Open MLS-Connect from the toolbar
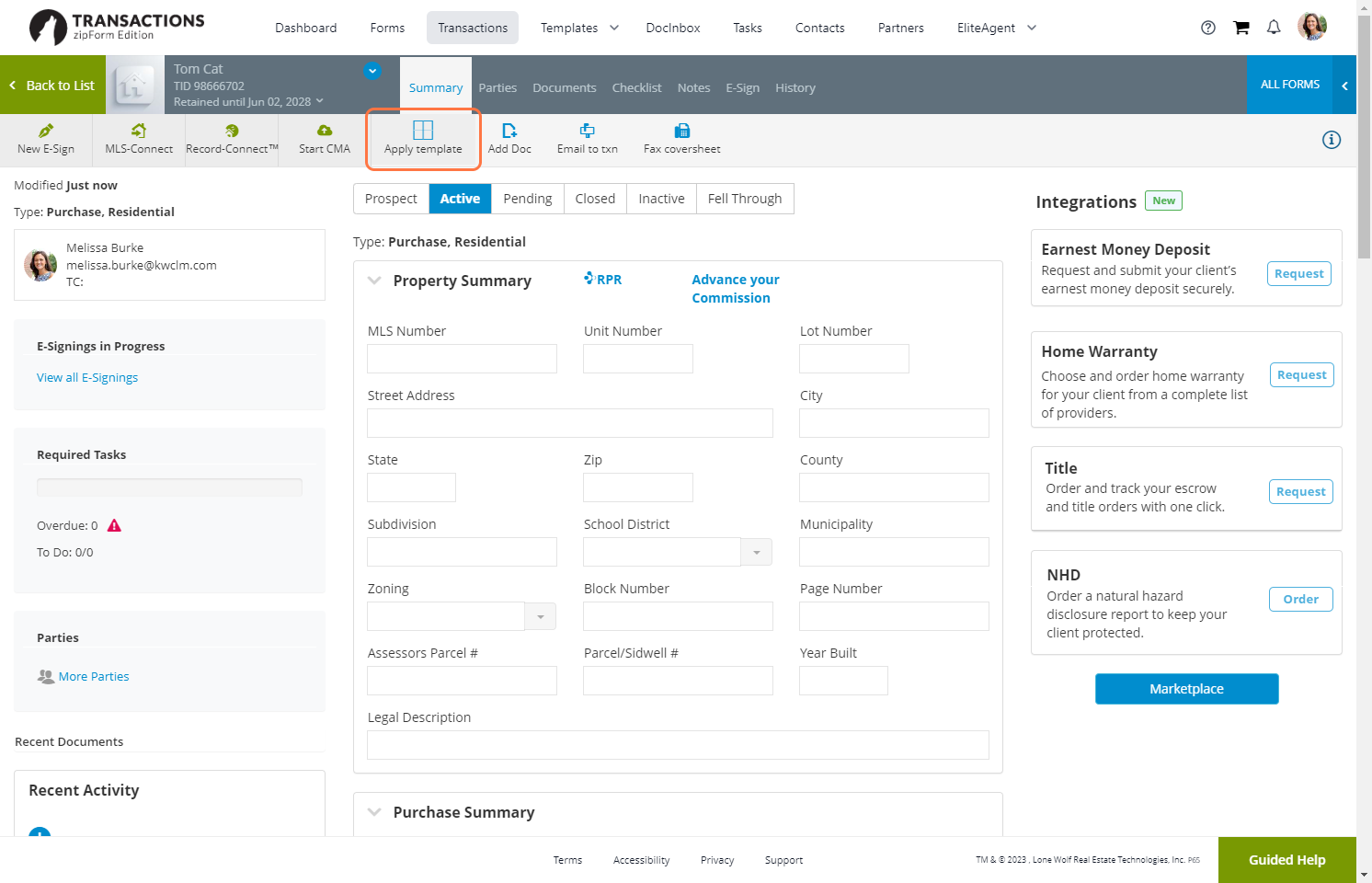 coord(139,131)
